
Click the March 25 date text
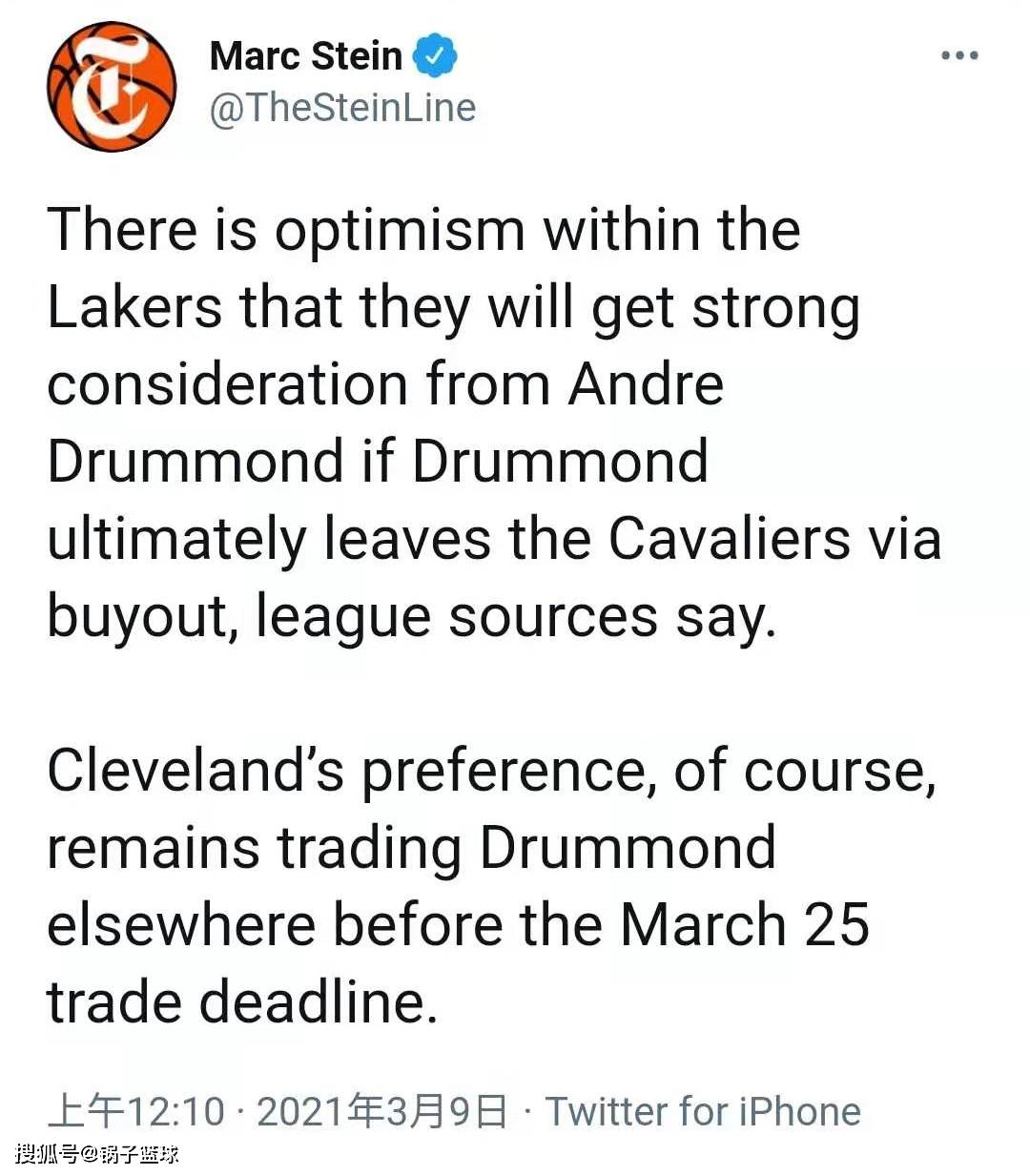click(x=745, y=924)
